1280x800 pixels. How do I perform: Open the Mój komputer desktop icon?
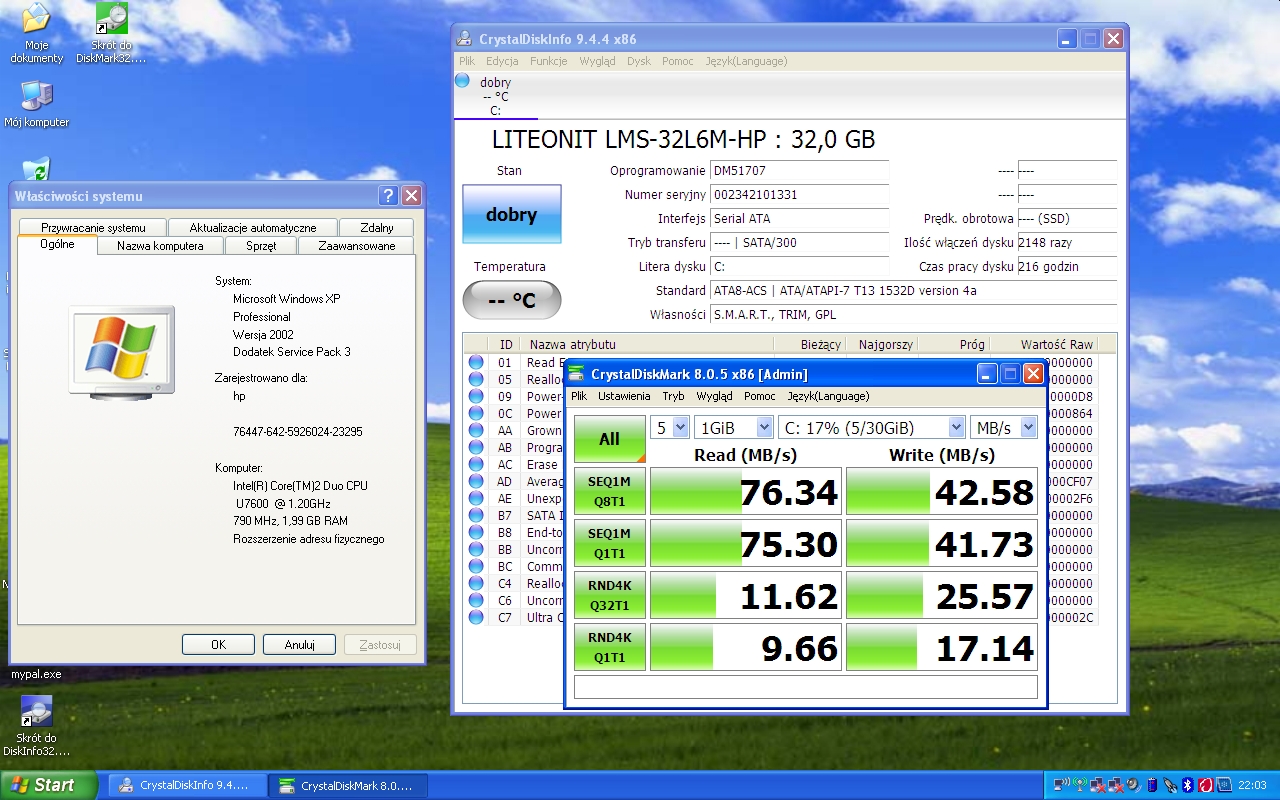[36, 104]
